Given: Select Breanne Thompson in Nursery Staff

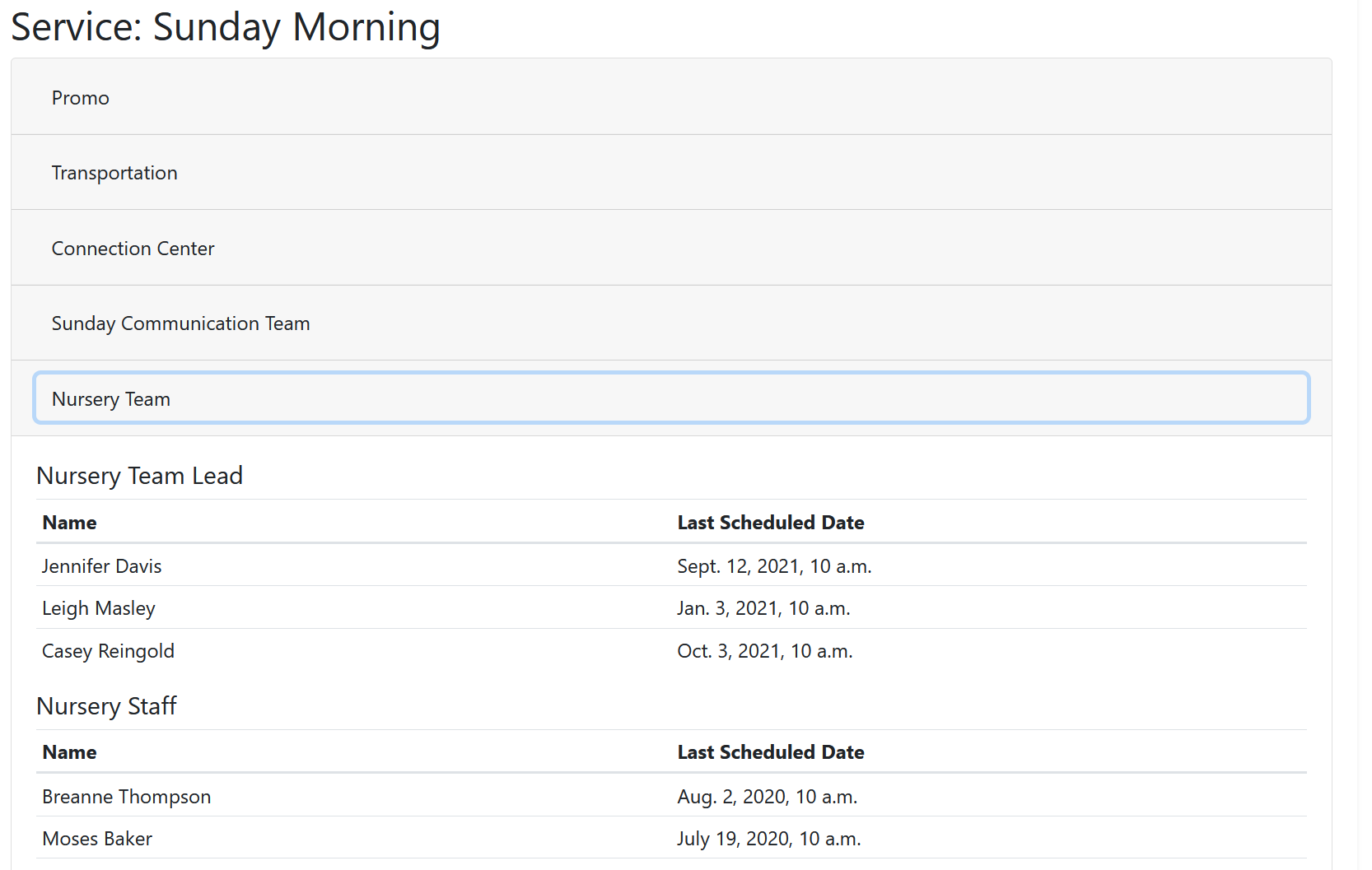Looking at the screenshot, I should [127, 797].
